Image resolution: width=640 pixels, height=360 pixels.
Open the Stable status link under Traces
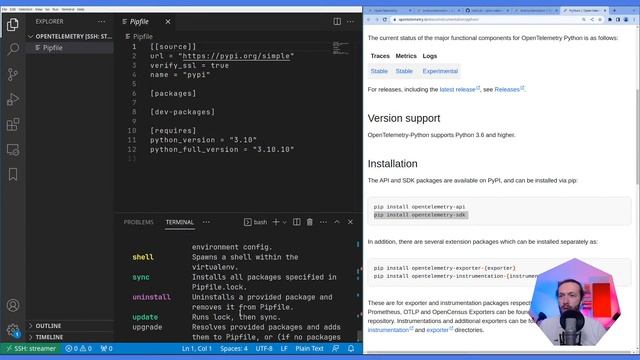click(379, 71)
